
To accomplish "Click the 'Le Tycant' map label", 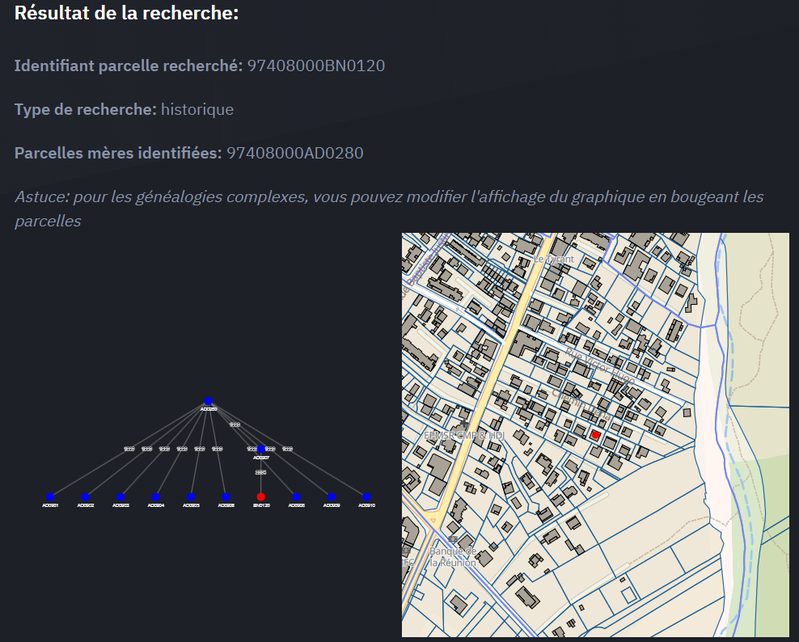I will click(x=553, y=259).
